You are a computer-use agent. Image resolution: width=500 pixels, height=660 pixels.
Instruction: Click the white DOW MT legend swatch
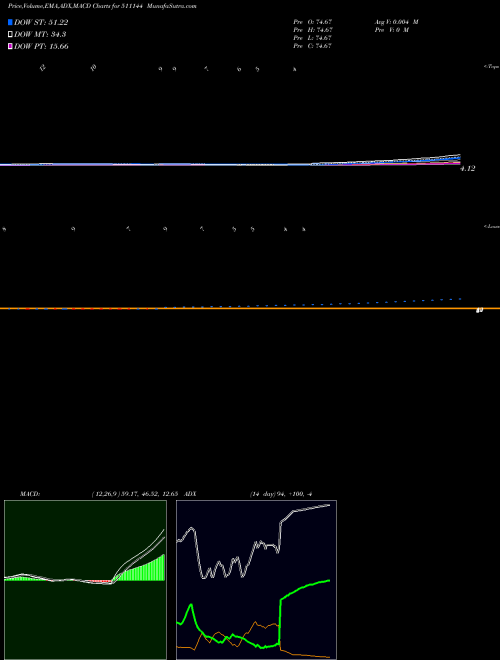point(11,35)
